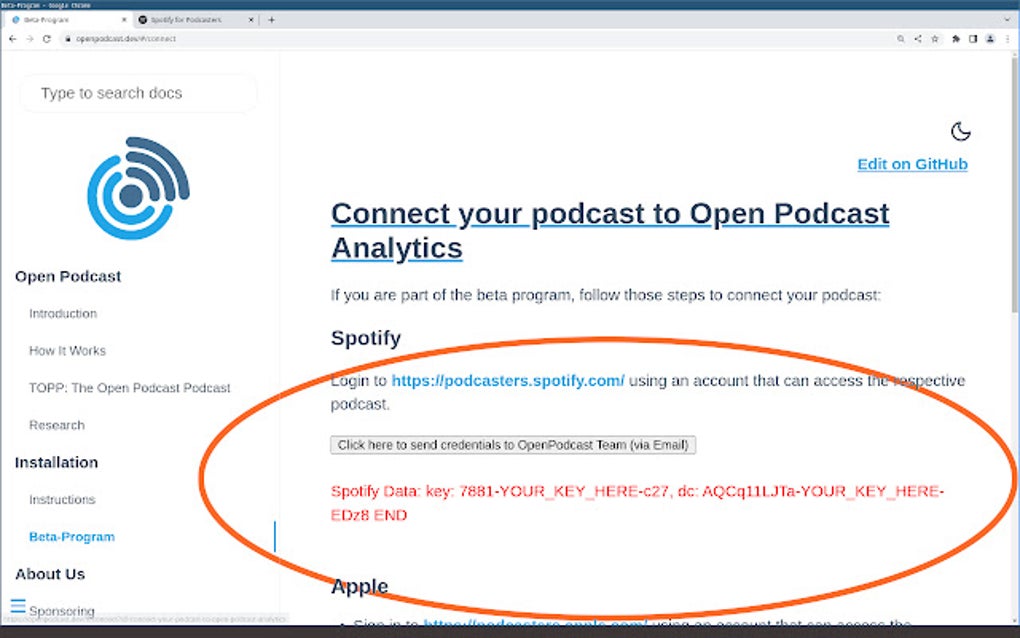
Task: Open the Instructions page under Installation
Action: coord(62,499)
